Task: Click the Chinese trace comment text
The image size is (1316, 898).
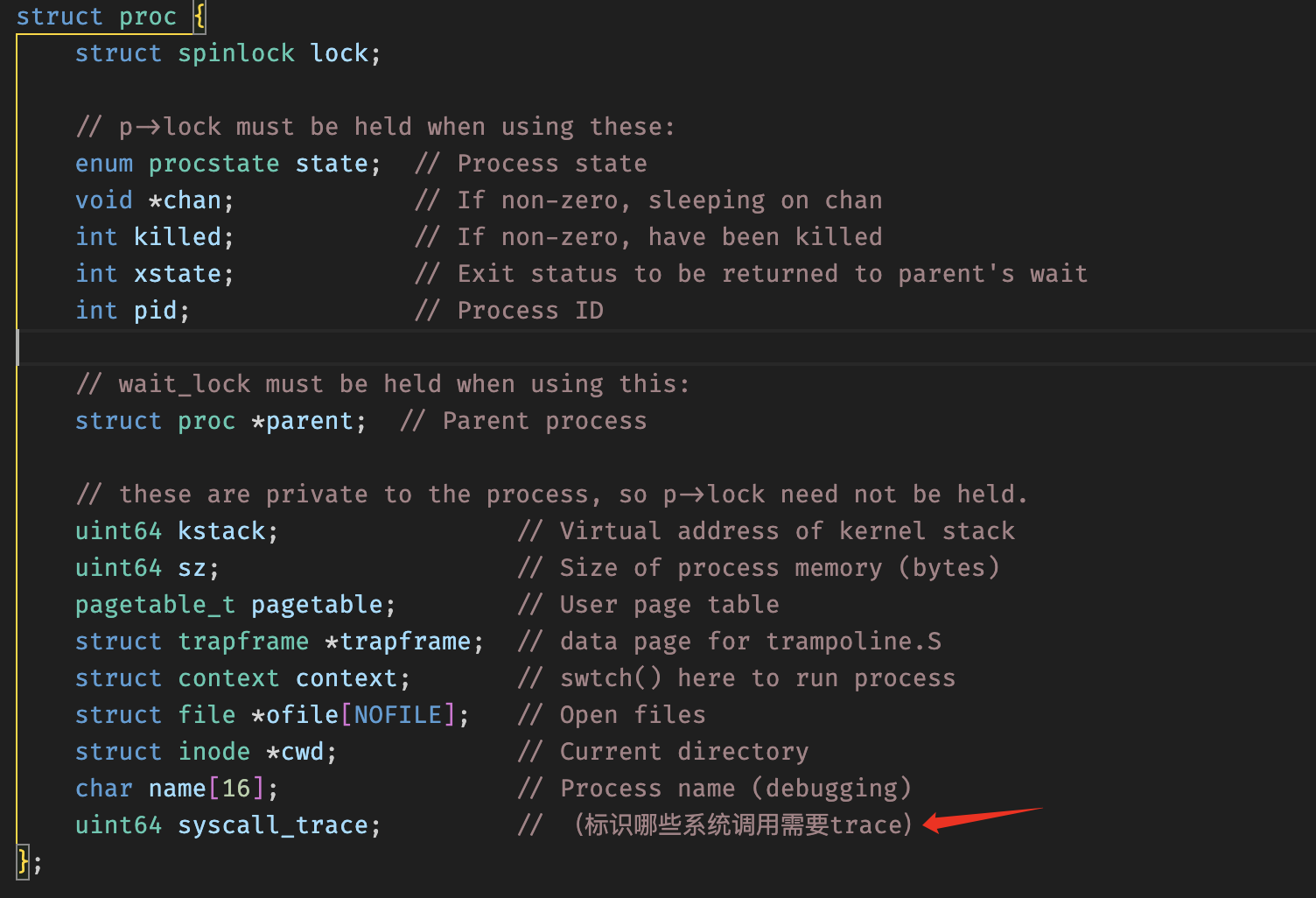Action: [742, 825]
